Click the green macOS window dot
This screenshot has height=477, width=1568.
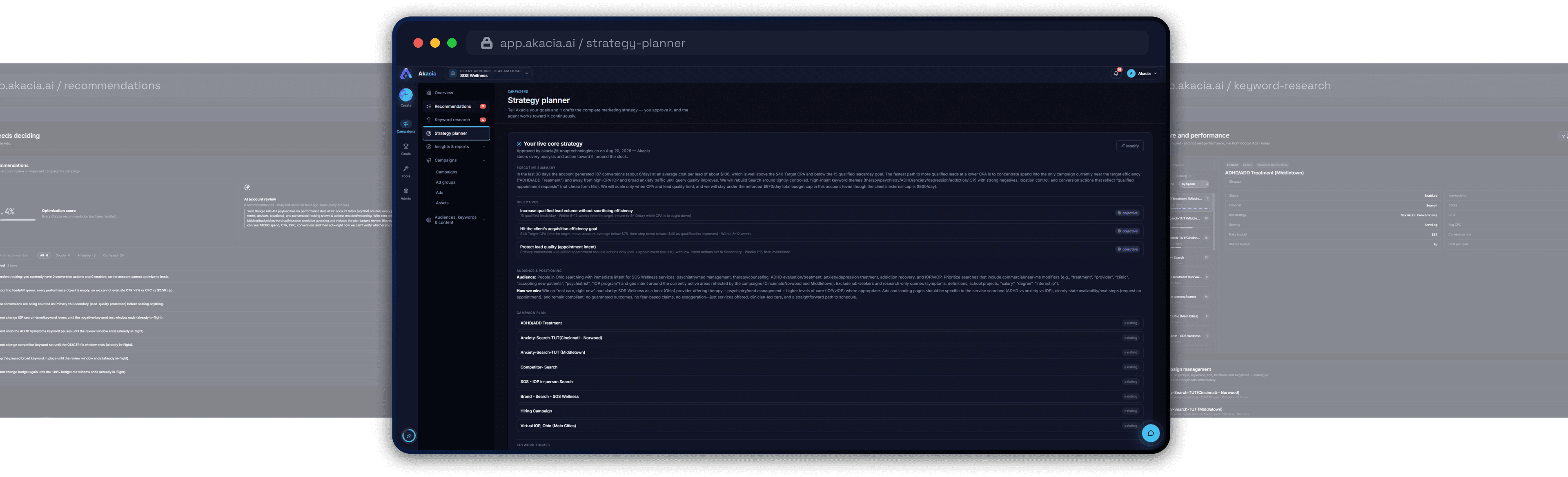[452, 43]
